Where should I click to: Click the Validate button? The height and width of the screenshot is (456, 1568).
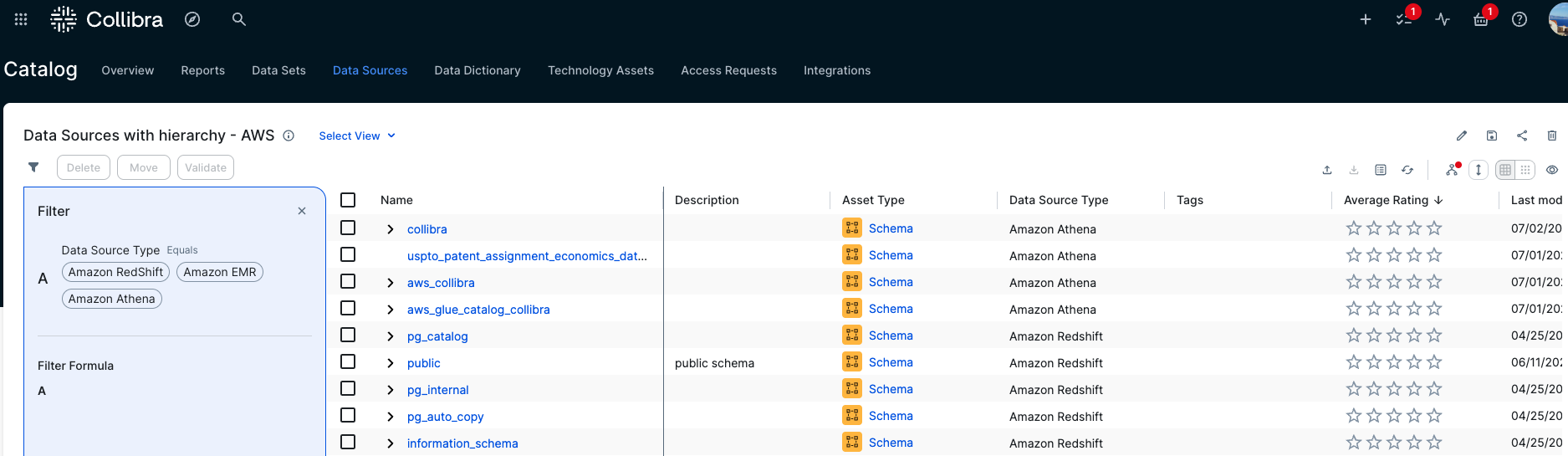pos(206,167)
